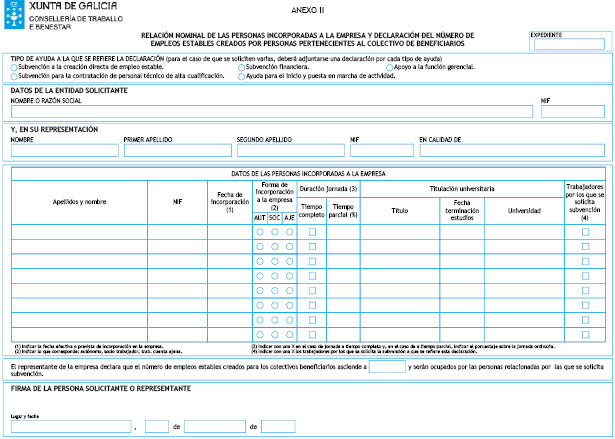Click first row 'Apellidos y nombre' cell

point(80,232)
